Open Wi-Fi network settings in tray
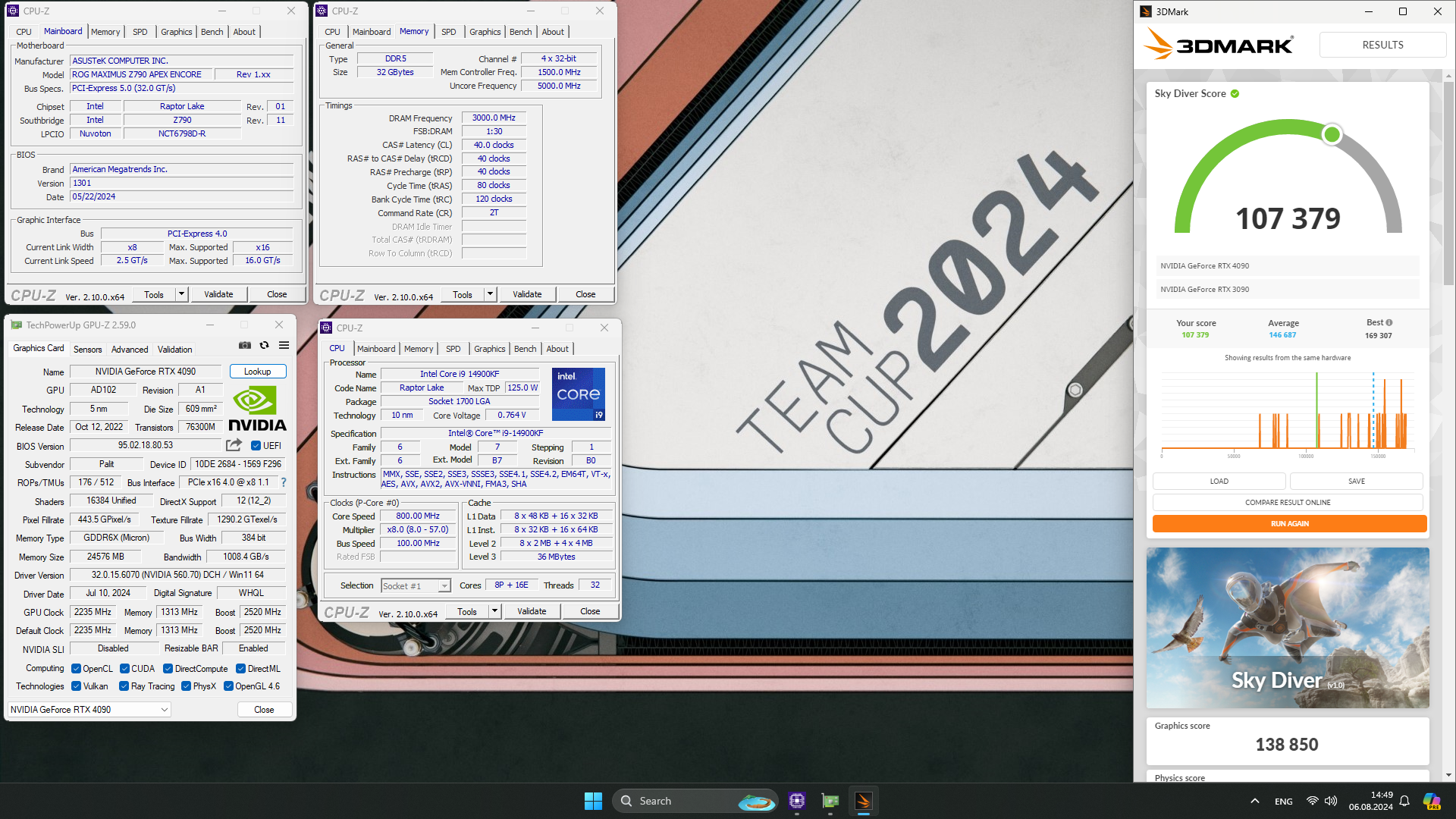This screenshot has height=819, width=1456. pyautogui.click(x=1312, y=801)
